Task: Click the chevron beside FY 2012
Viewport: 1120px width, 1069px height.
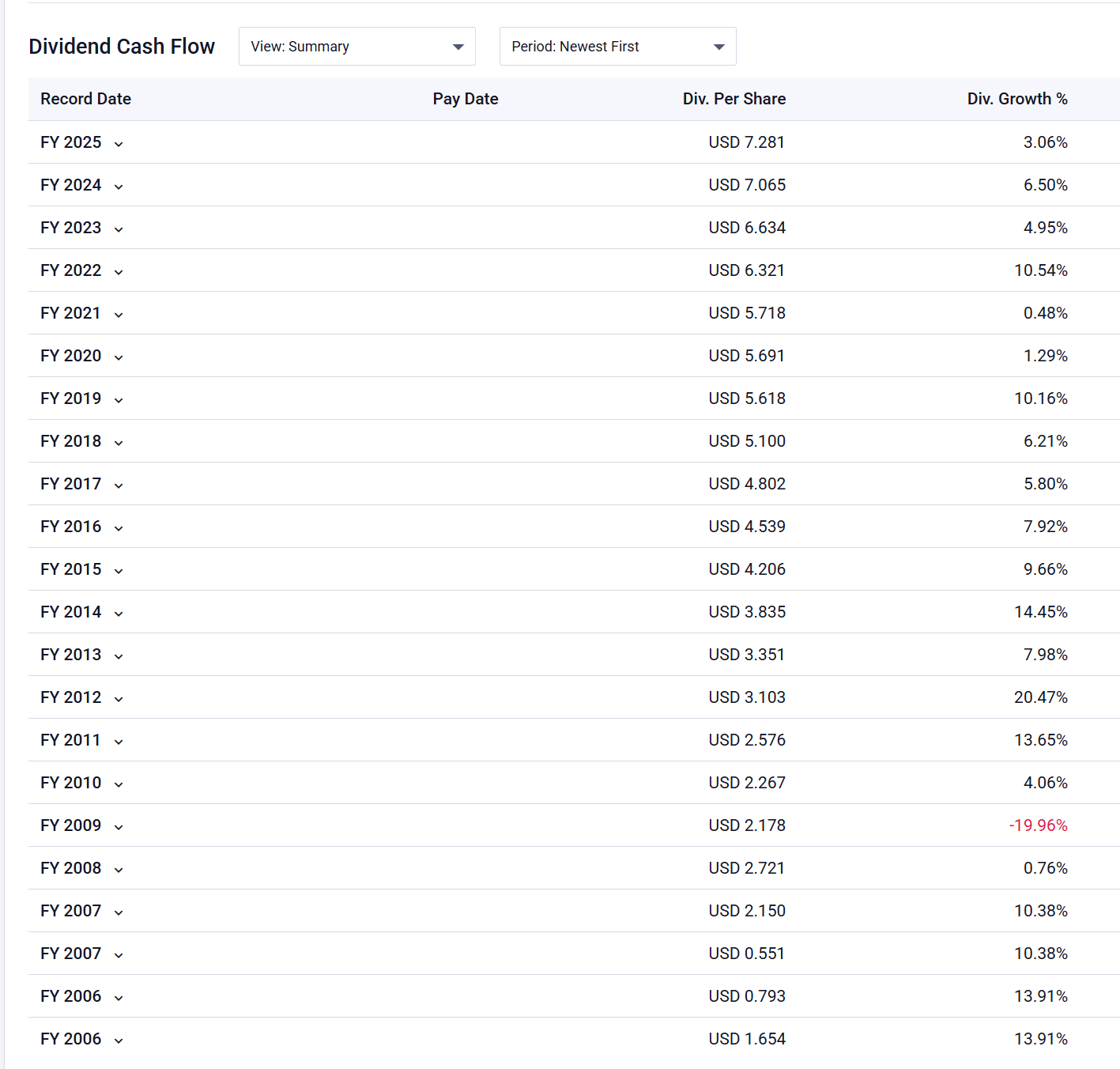Action: coord(119,699)
